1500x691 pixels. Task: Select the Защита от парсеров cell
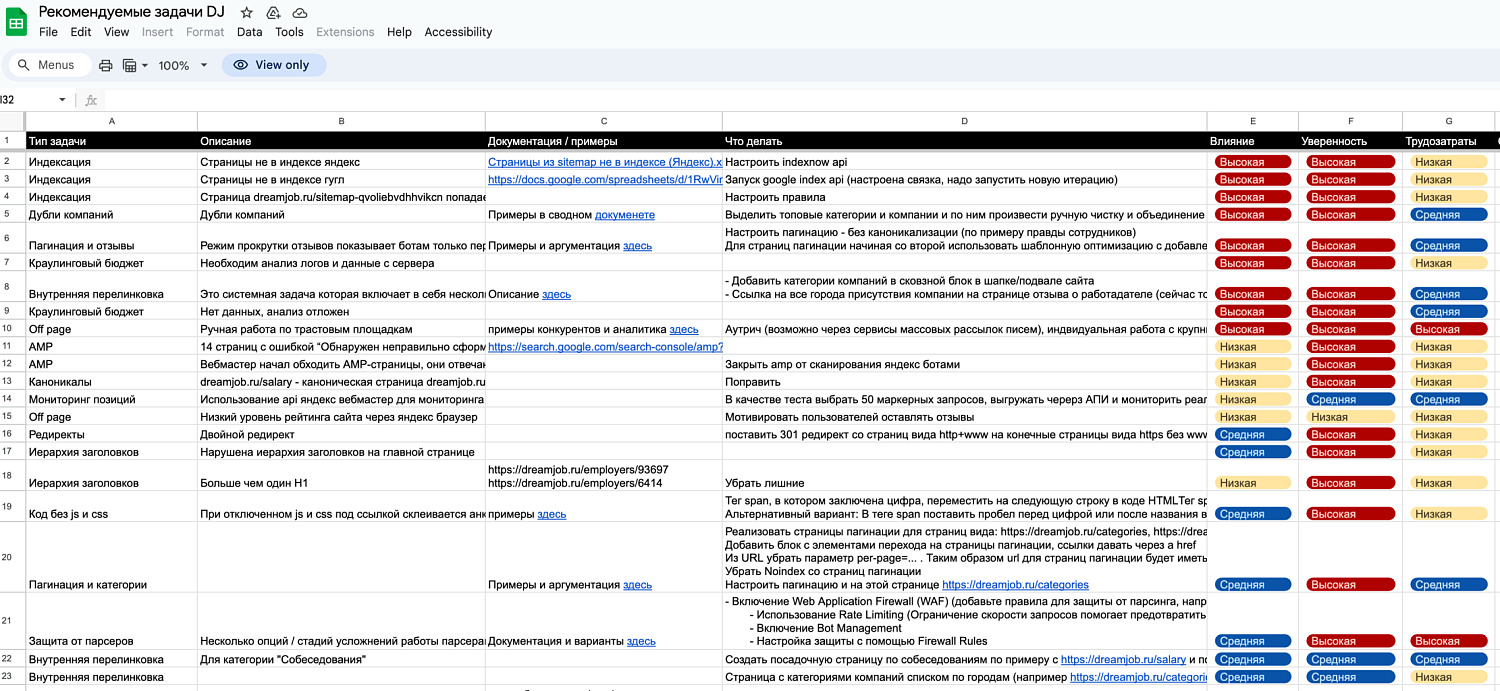[x=111, y=622]
